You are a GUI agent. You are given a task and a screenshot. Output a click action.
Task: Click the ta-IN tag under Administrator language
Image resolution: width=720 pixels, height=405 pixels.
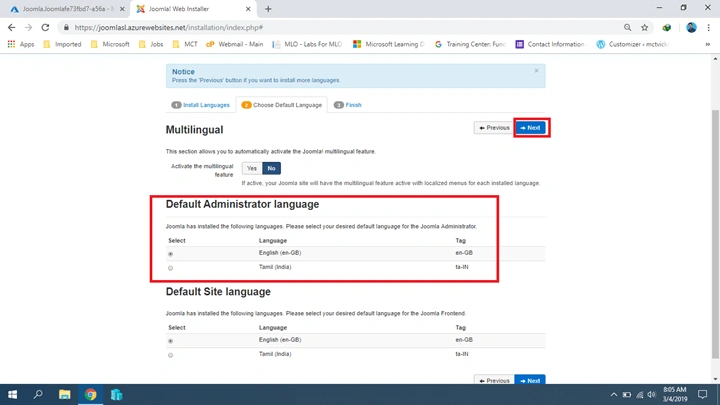point(462,267)
